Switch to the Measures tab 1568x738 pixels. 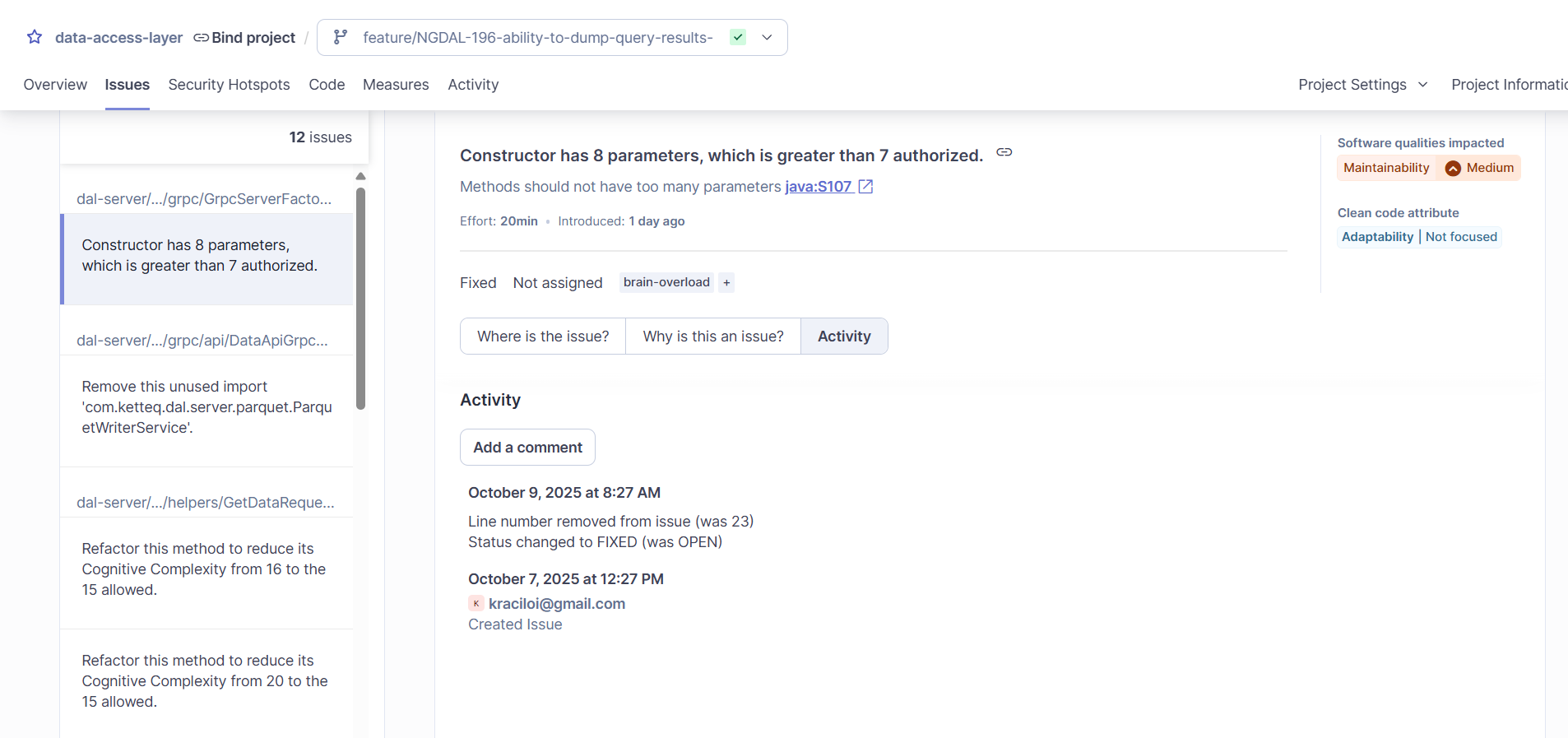(x=396, y=85)
